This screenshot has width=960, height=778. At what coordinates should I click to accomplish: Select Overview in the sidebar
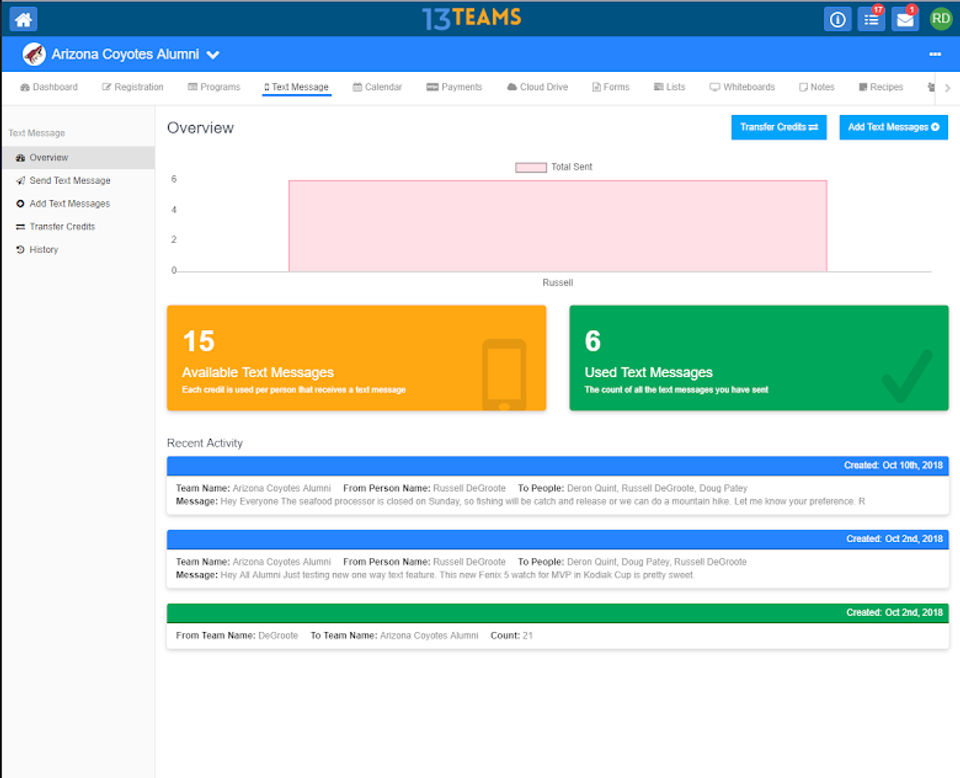pyautogui.click(x=78, y=157)
